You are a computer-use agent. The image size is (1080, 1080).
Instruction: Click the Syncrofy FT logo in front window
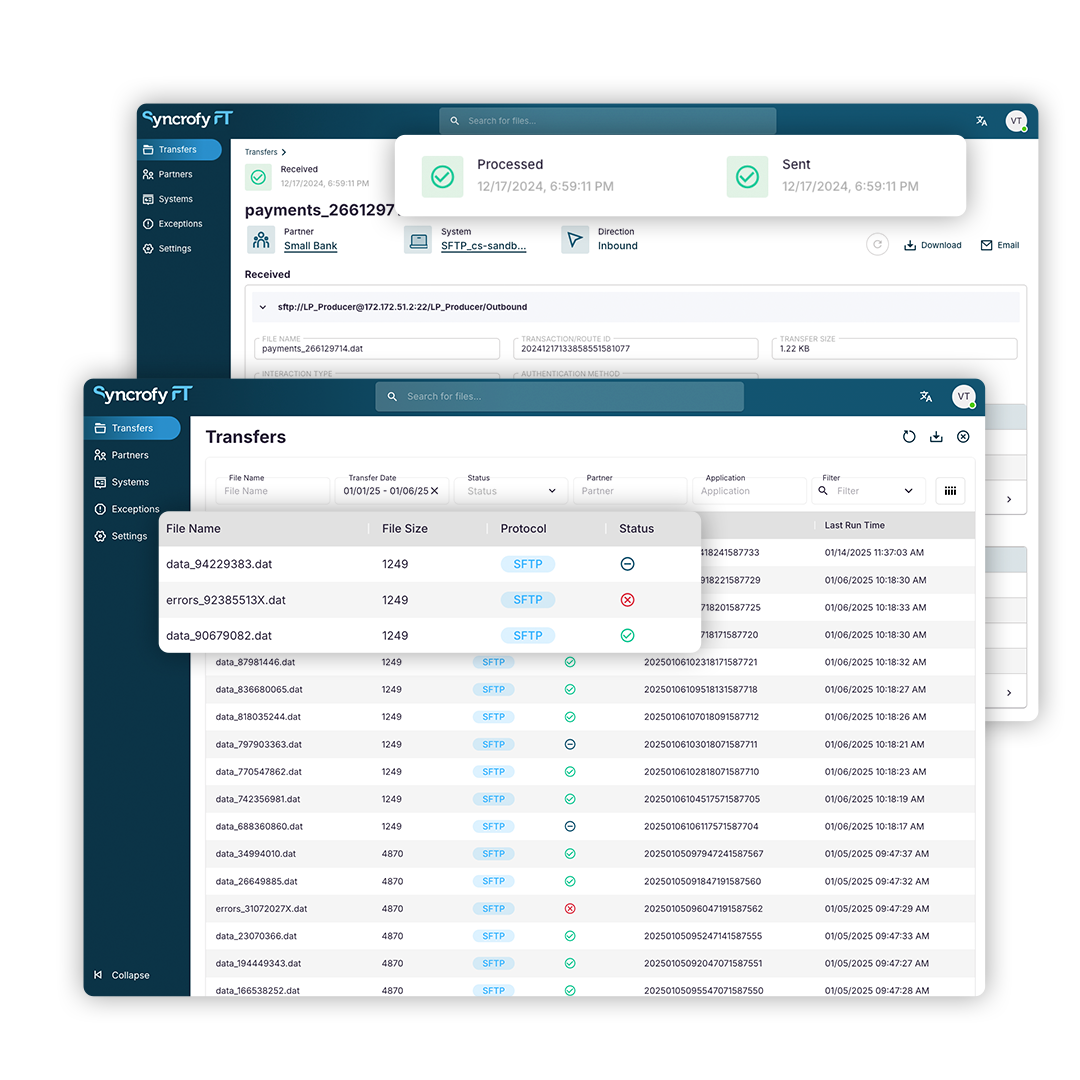pos(143,395)
